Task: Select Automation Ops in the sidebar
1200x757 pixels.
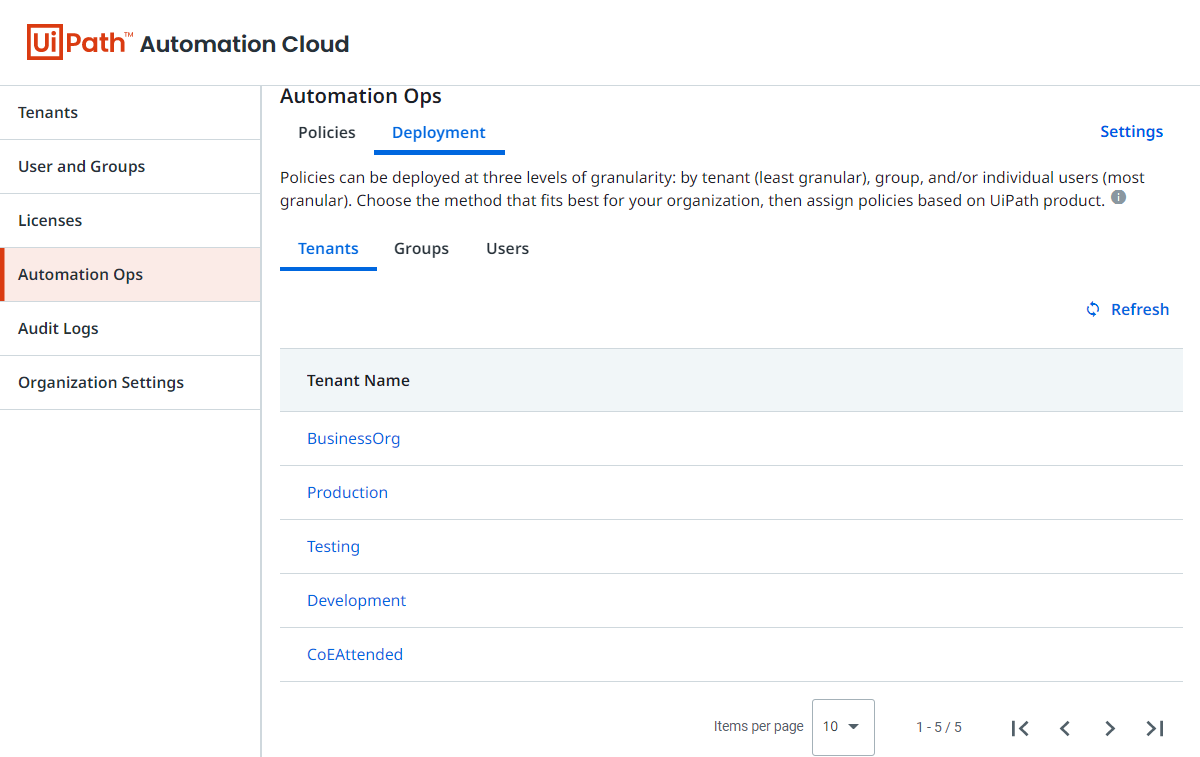Action: [130, 275]
